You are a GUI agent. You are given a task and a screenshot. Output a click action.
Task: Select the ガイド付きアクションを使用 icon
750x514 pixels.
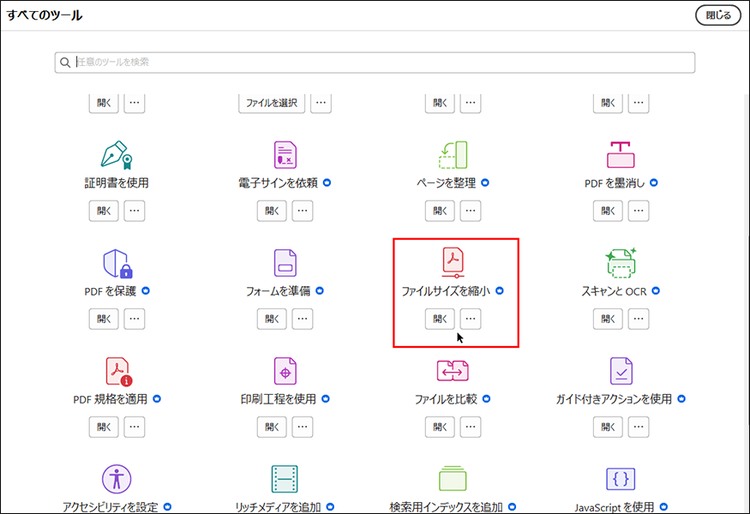click(621, 371)
